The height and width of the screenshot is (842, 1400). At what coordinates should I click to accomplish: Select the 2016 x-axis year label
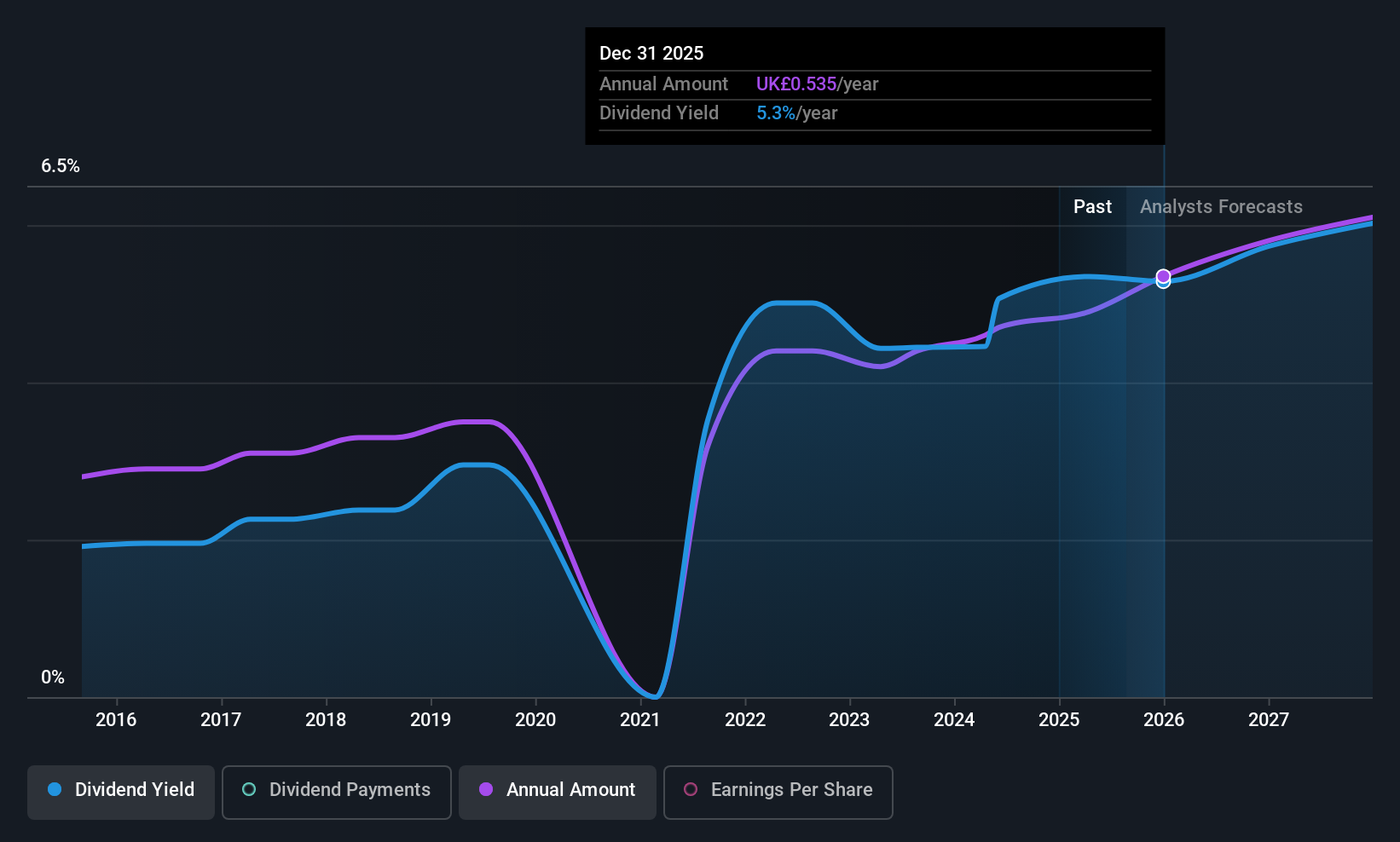point(116,720)
